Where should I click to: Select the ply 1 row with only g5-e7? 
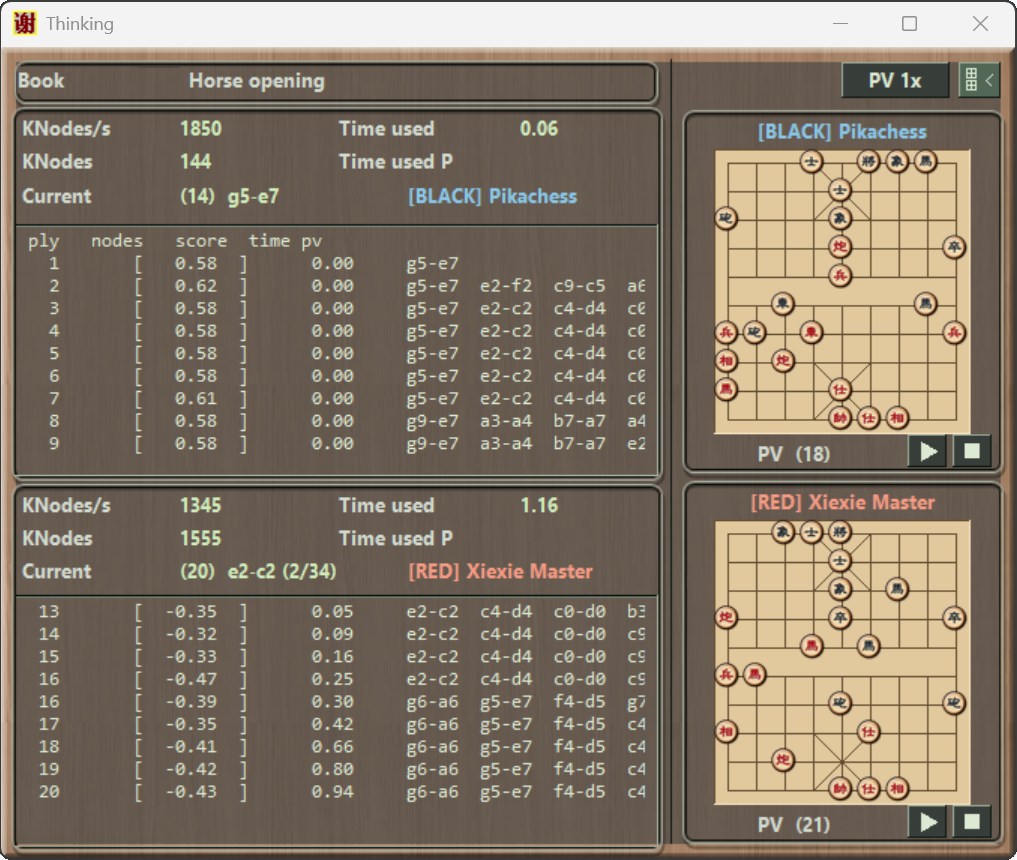336,263
